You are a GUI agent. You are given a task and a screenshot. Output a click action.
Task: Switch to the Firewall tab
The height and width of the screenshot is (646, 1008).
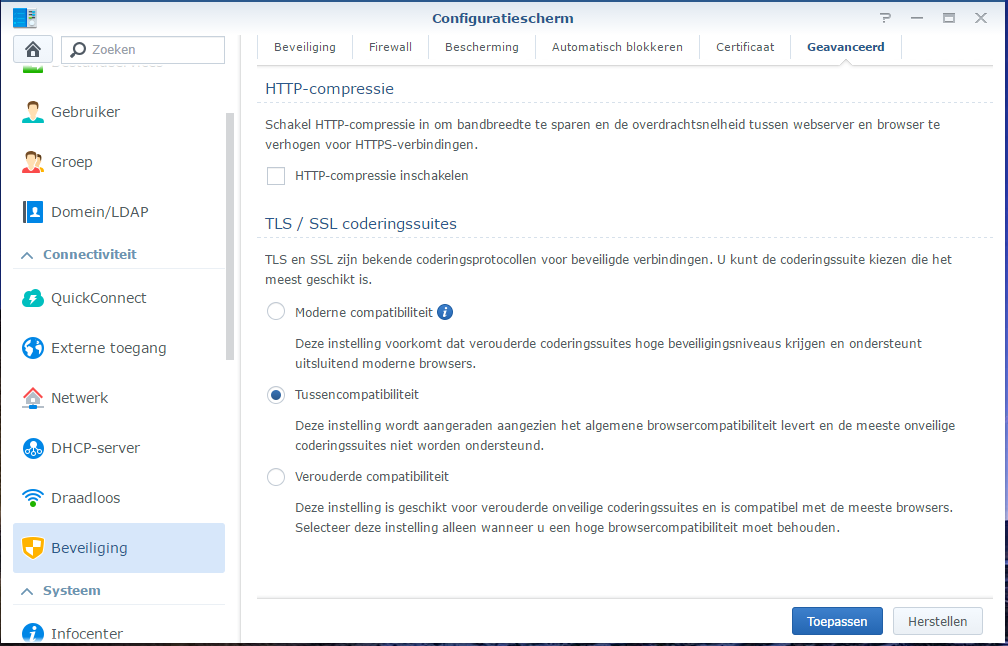pos(390,47)
